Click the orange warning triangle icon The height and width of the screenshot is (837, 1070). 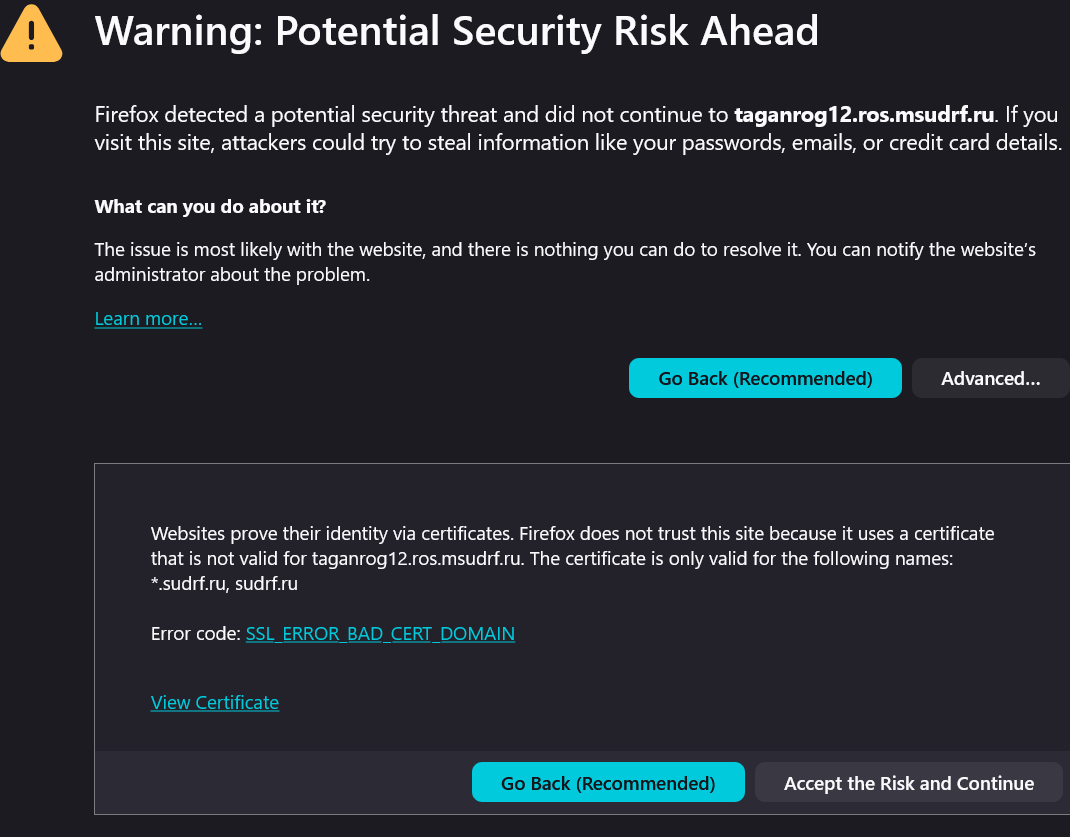pos(32,36)
